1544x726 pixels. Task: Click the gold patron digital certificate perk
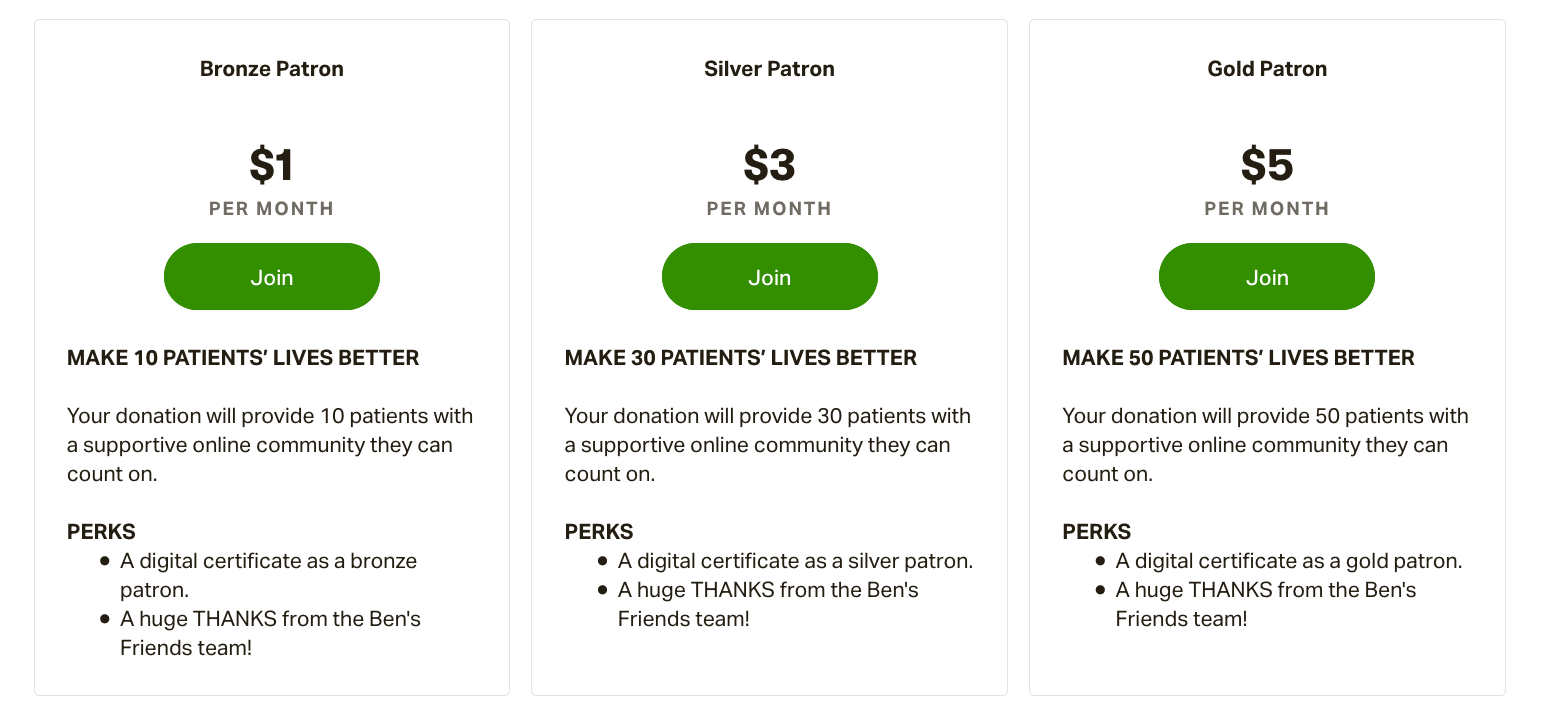coord(1288,561)
